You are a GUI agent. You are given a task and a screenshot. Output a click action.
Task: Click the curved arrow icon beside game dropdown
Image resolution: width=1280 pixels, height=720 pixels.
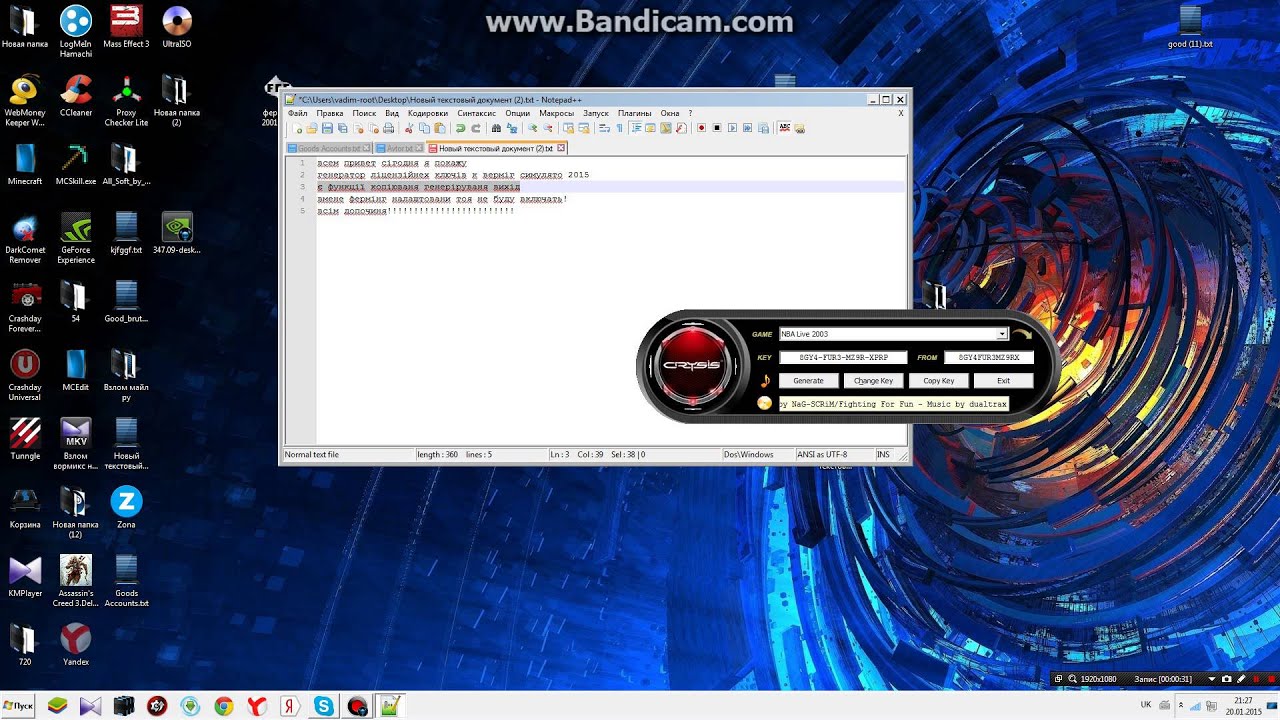tap(1022, 334)
